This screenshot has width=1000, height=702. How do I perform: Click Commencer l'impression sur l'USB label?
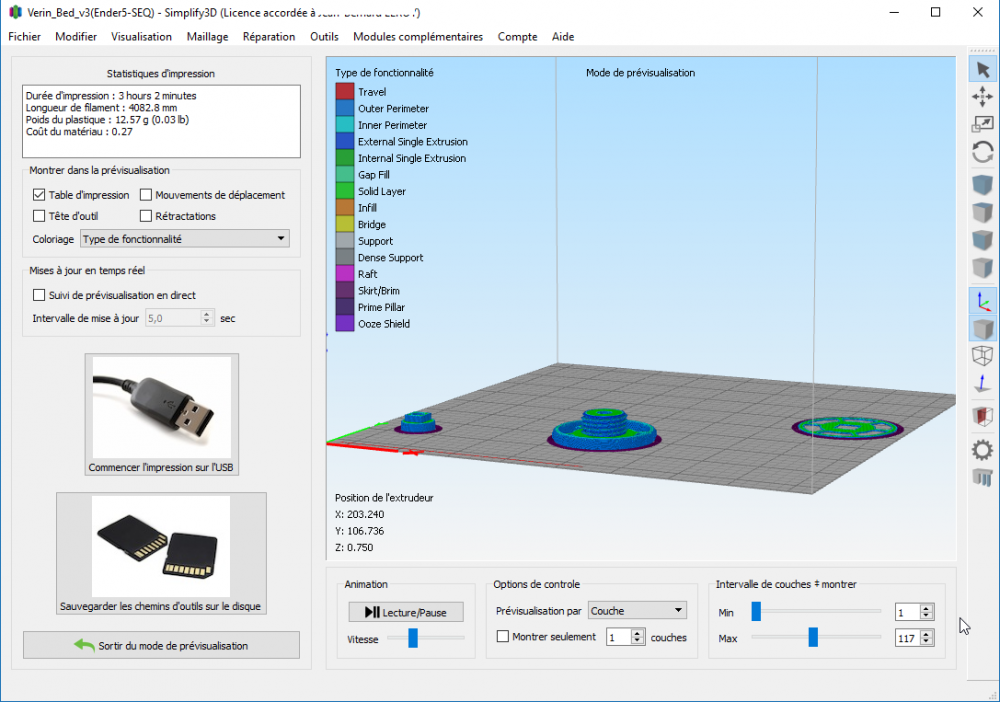(x=161, y=467)
